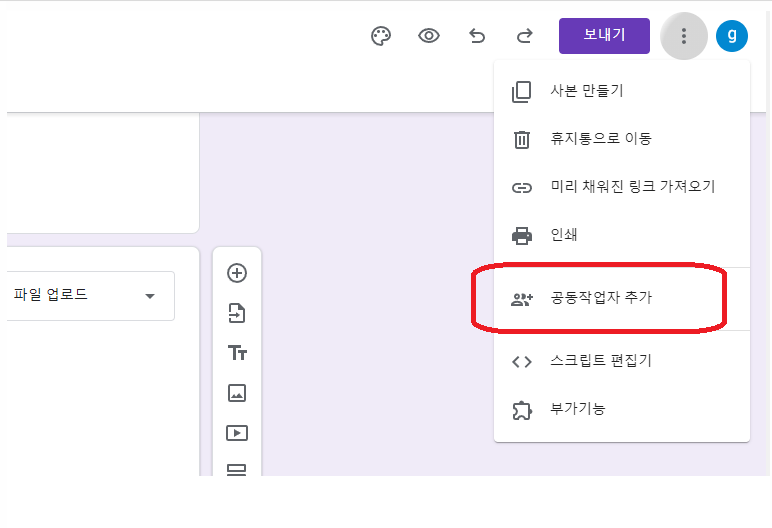Add a title and description block
Screen dimensions: 772x528
[237, 353]
